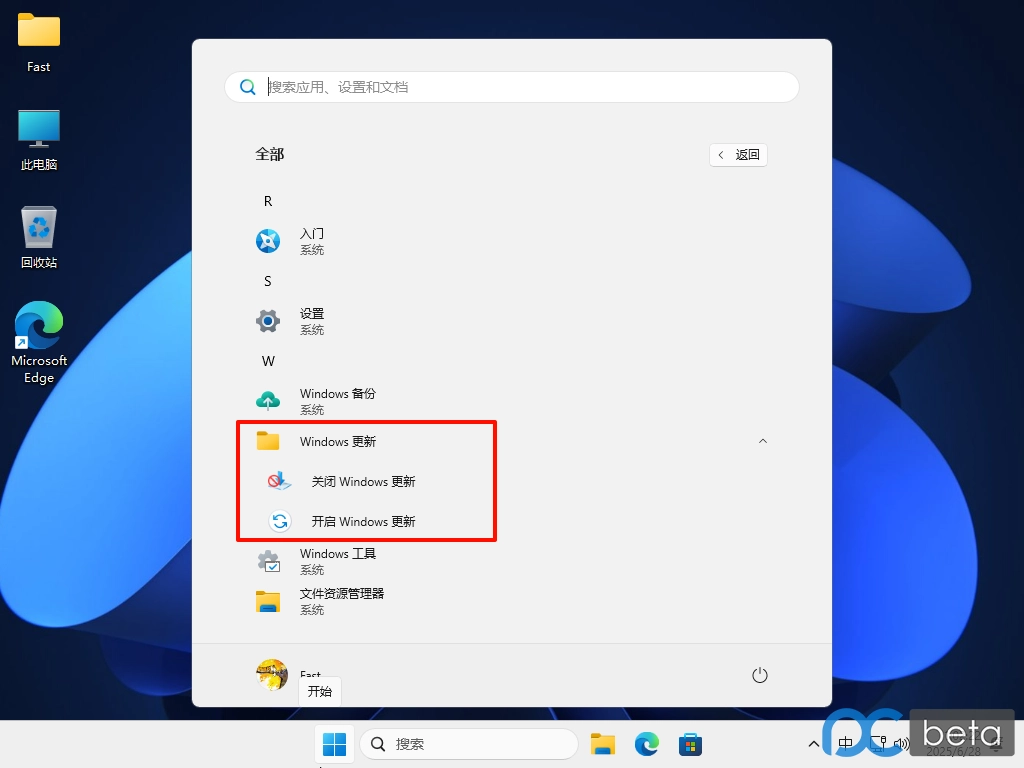
Task: Launch Microsoft Store from the taskbar
Action: 690,744
